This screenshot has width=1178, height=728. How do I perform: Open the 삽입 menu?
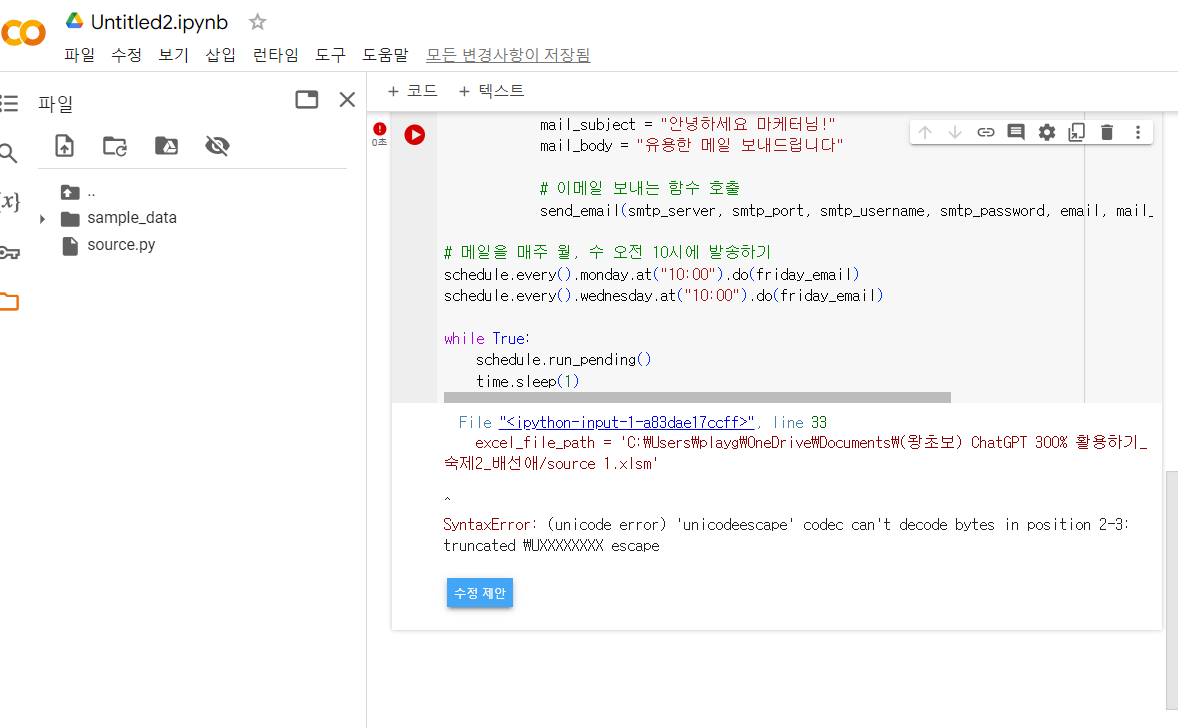pyautogui.click(x=221, y=55)
